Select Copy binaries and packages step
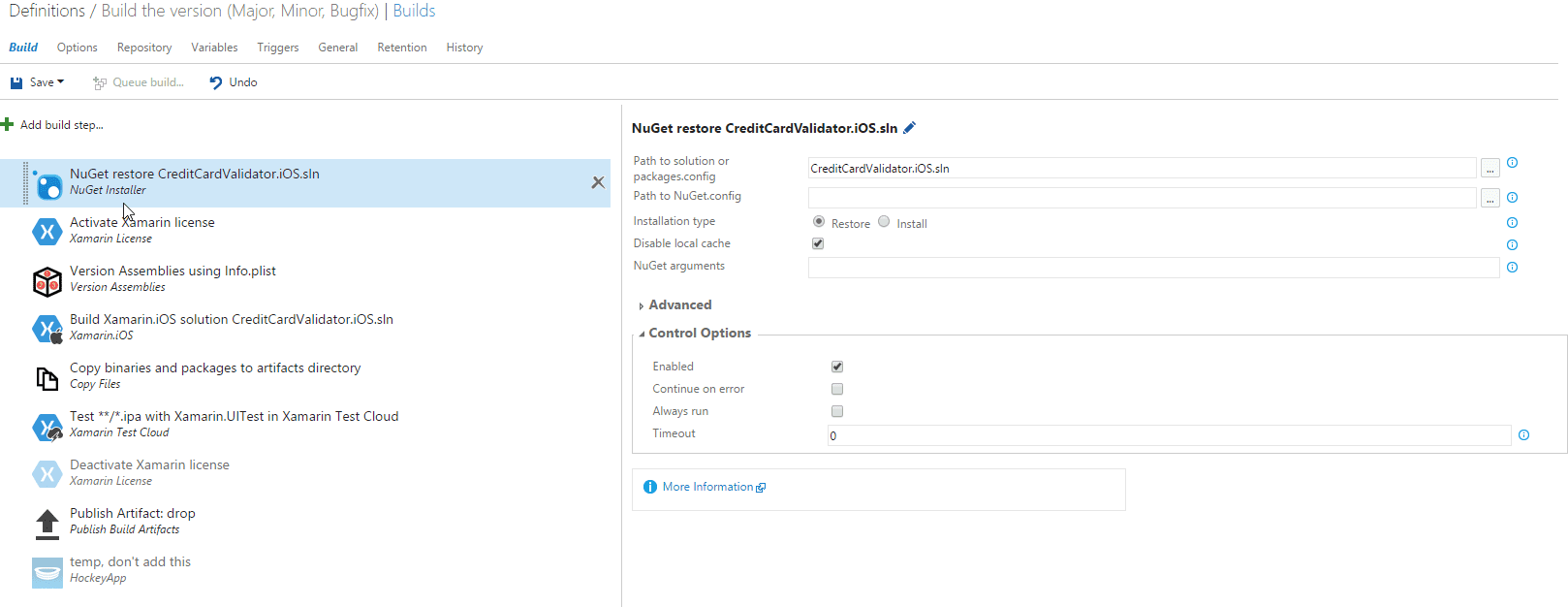The height and width of the screenshot is (607, 1568). tap(305, 377)
